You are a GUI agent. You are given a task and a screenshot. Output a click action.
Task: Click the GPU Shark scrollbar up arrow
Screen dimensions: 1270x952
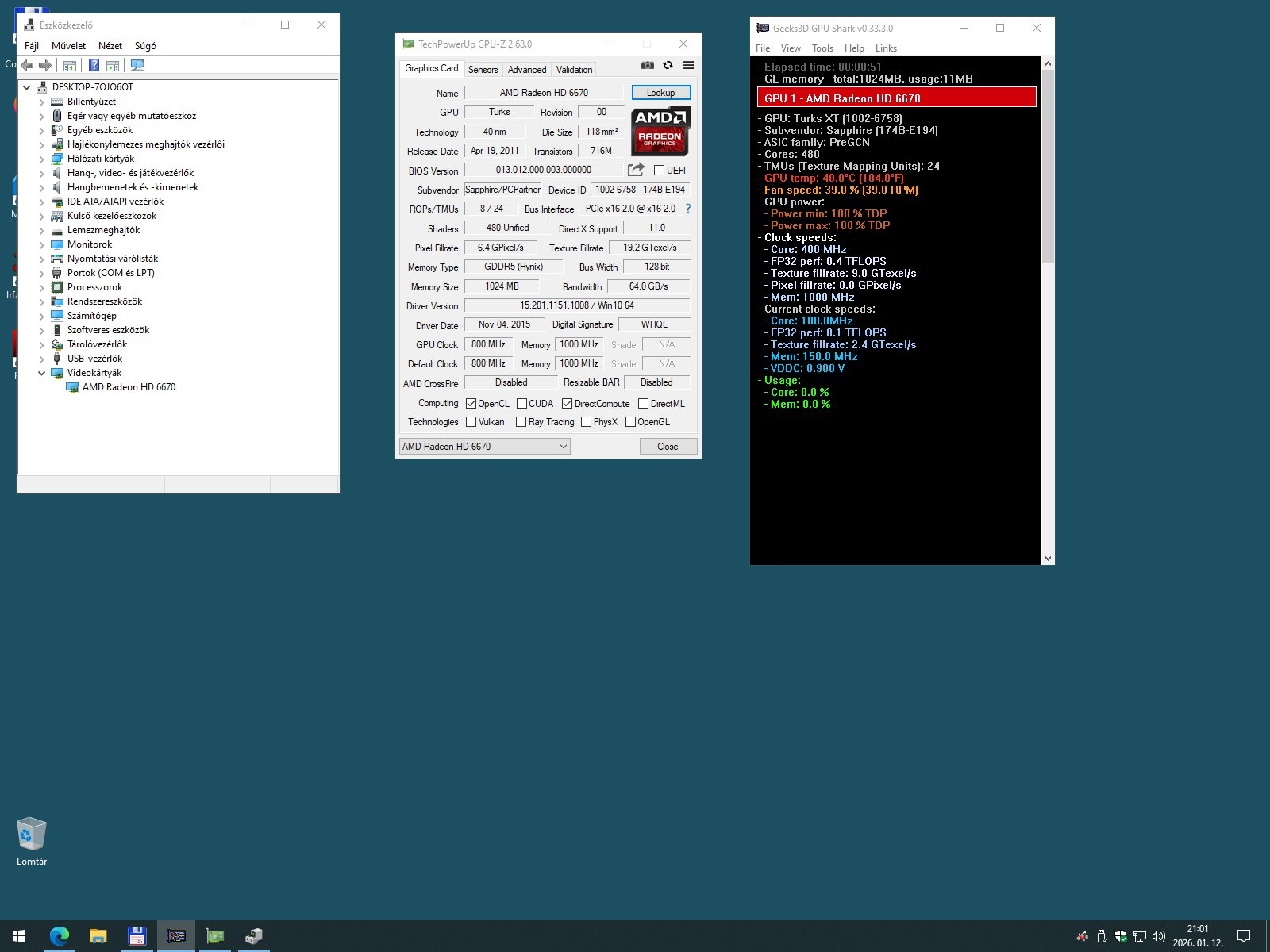click(x=1048, y=63)
